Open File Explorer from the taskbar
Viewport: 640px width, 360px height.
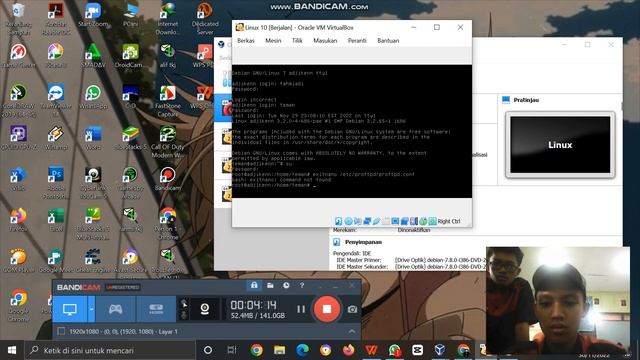point(280,350)
